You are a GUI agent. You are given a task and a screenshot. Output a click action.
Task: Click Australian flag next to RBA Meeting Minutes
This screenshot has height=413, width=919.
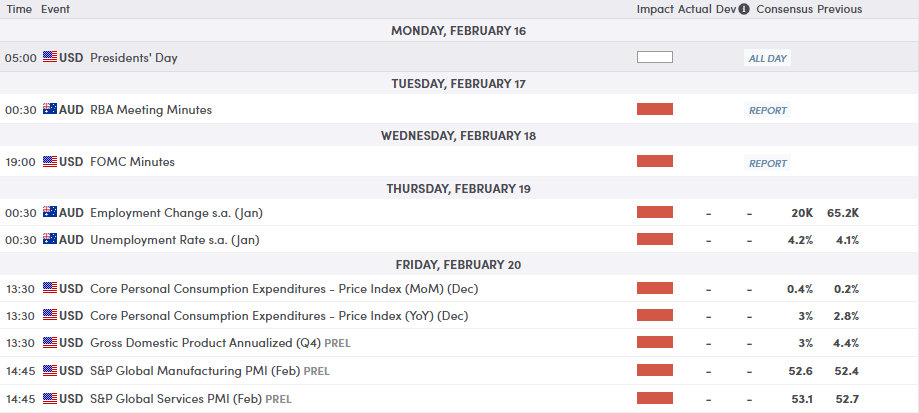[50, 110]
